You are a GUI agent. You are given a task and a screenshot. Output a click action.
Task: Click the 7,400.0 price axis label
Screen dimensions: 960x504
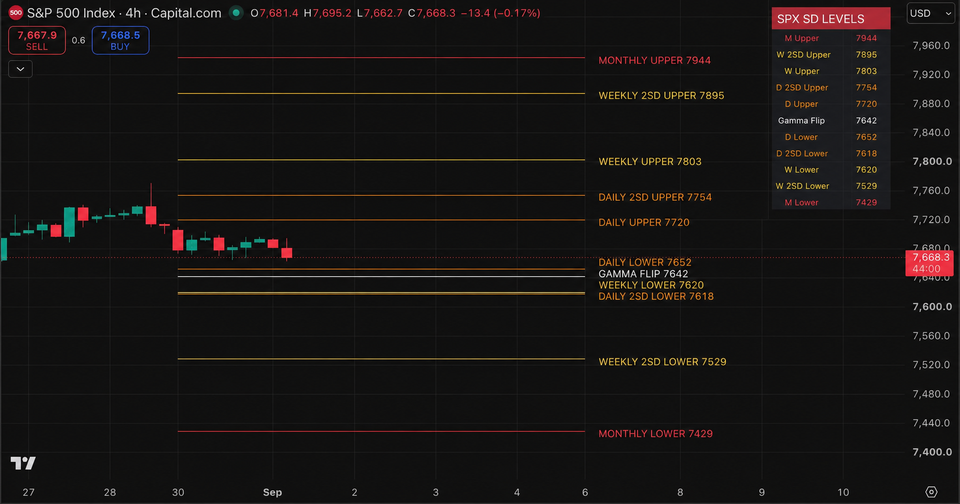932,452
